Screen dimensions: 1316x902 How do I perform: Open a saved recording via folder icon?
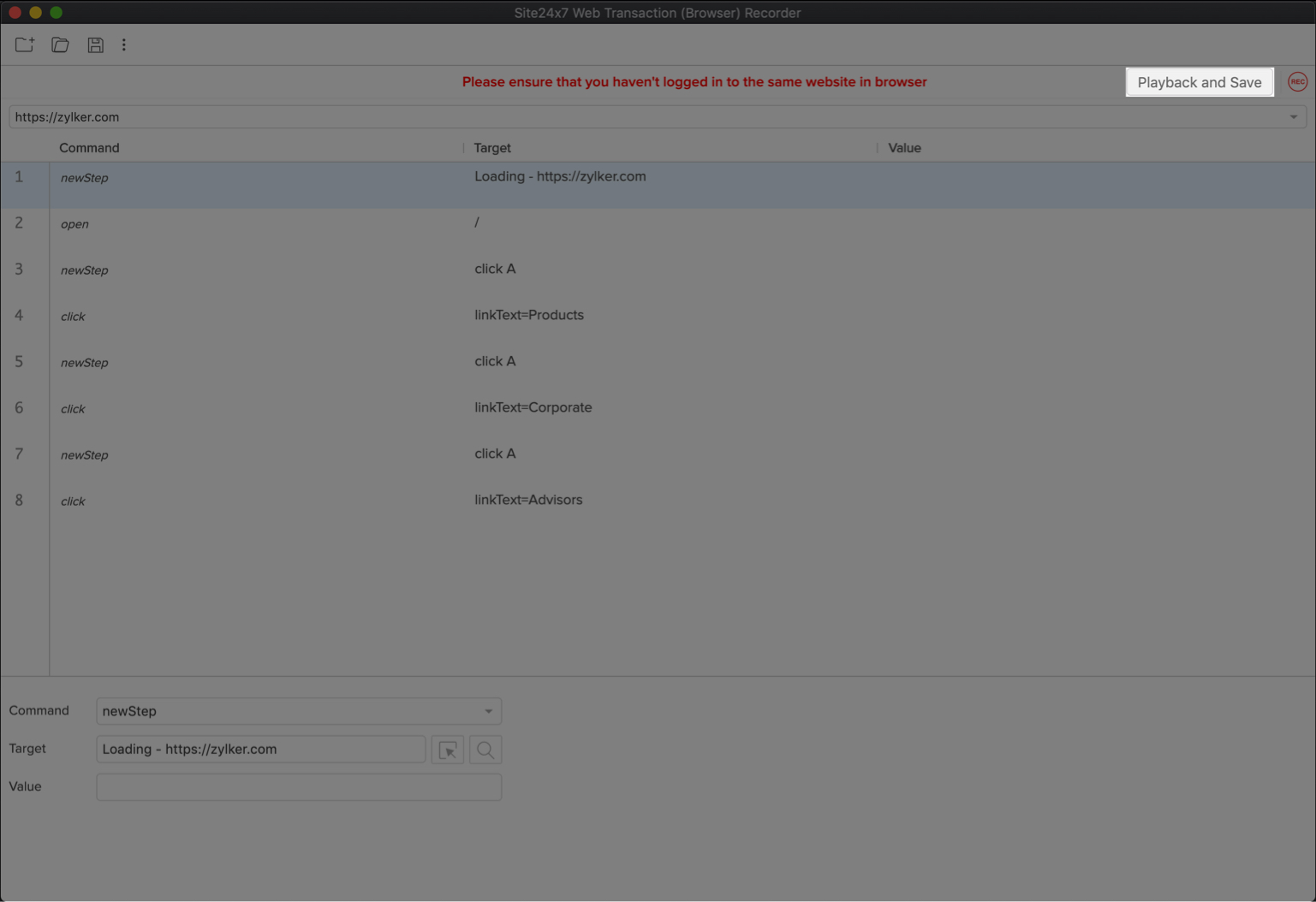[60, 45]
